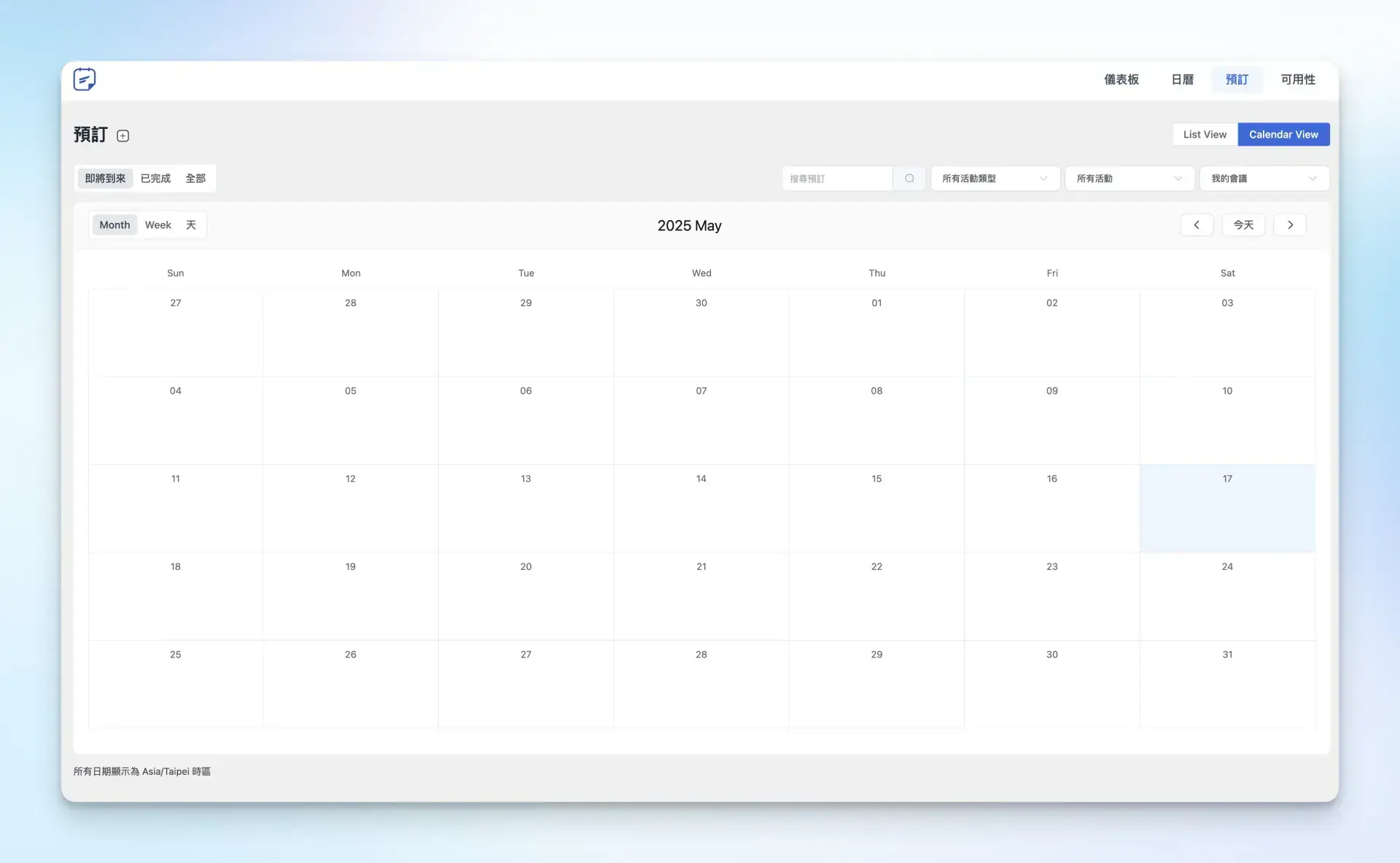The width and height of the screenshot is (1400, 863).
Task: Open the 儀表板 nav item
Action: (1121, 79)
